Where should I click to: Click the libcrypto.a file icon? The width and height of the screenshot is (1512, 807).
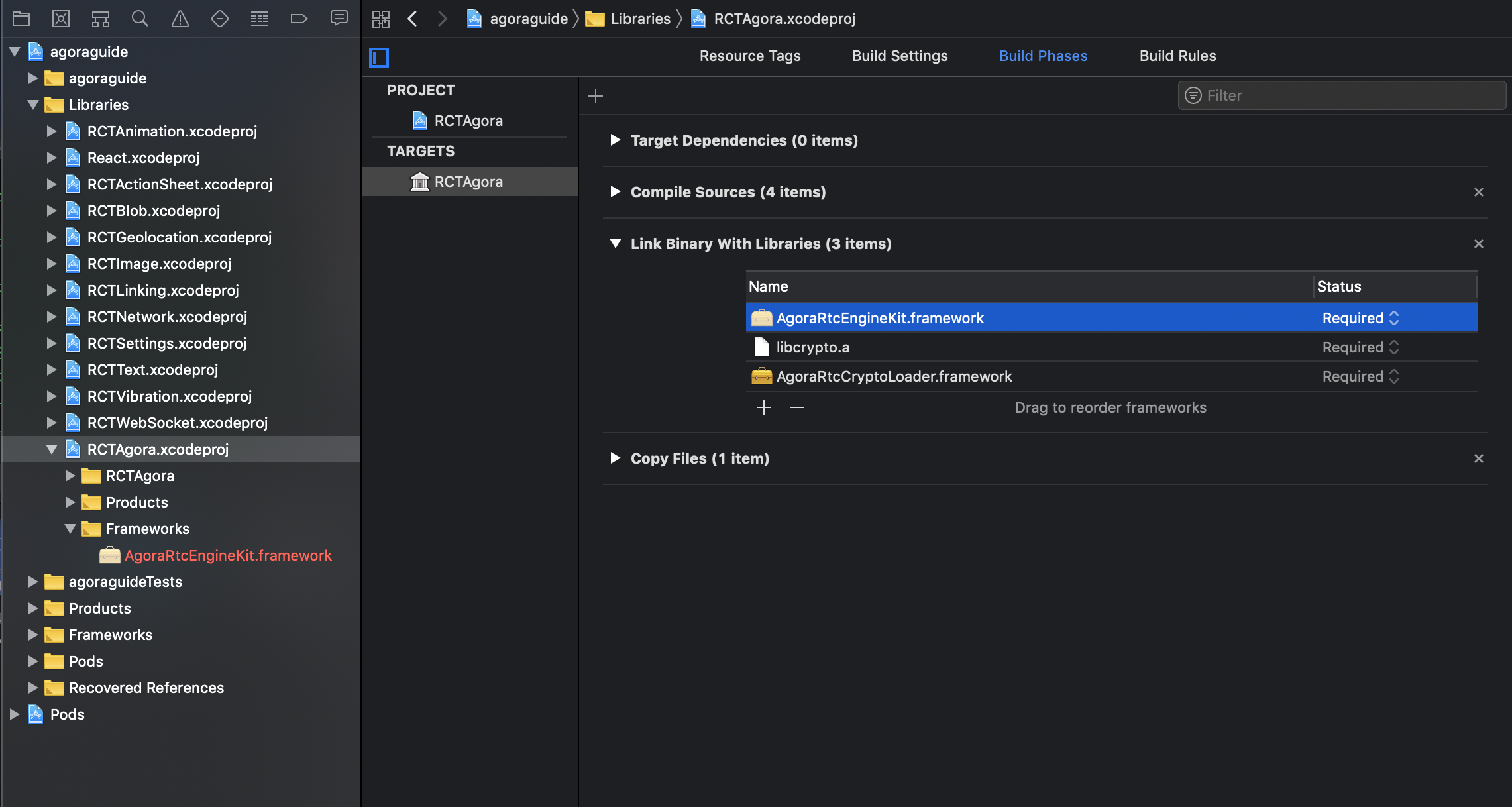point(762,347)
